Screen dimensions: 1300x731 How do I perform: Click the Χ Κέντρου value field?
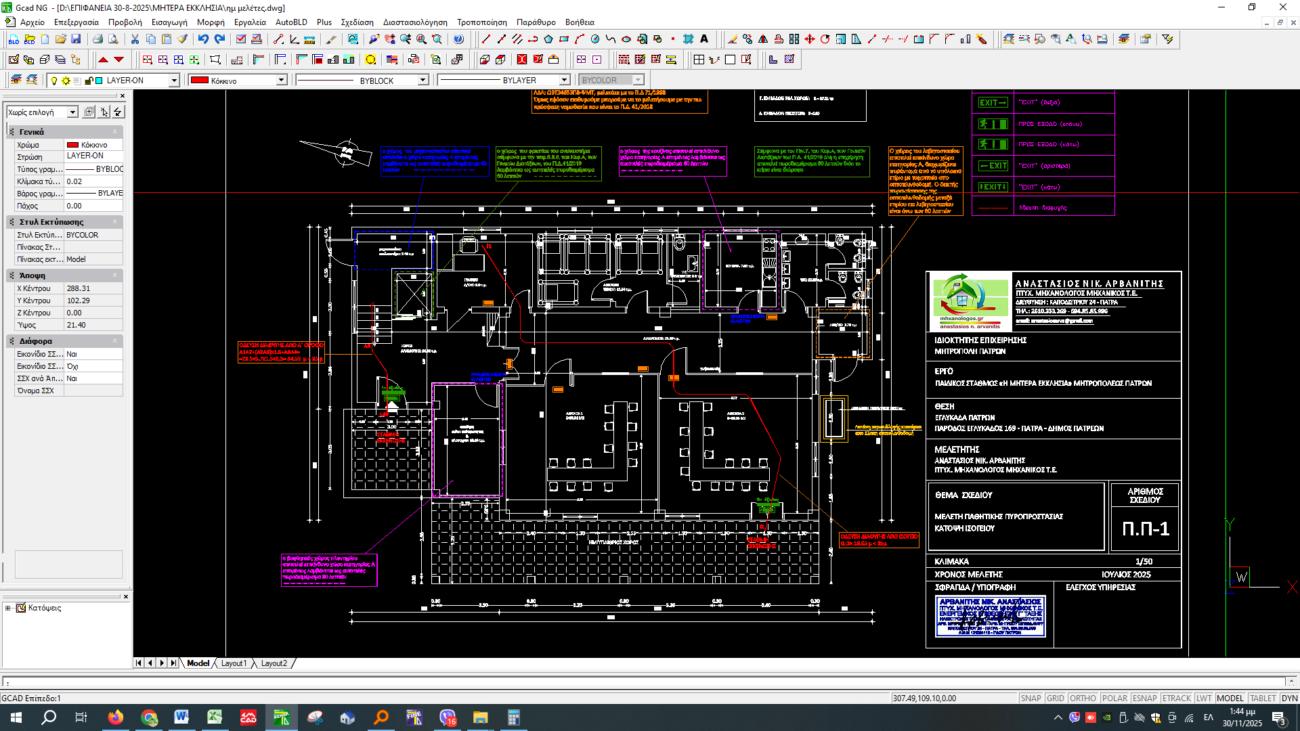point(93,288)
